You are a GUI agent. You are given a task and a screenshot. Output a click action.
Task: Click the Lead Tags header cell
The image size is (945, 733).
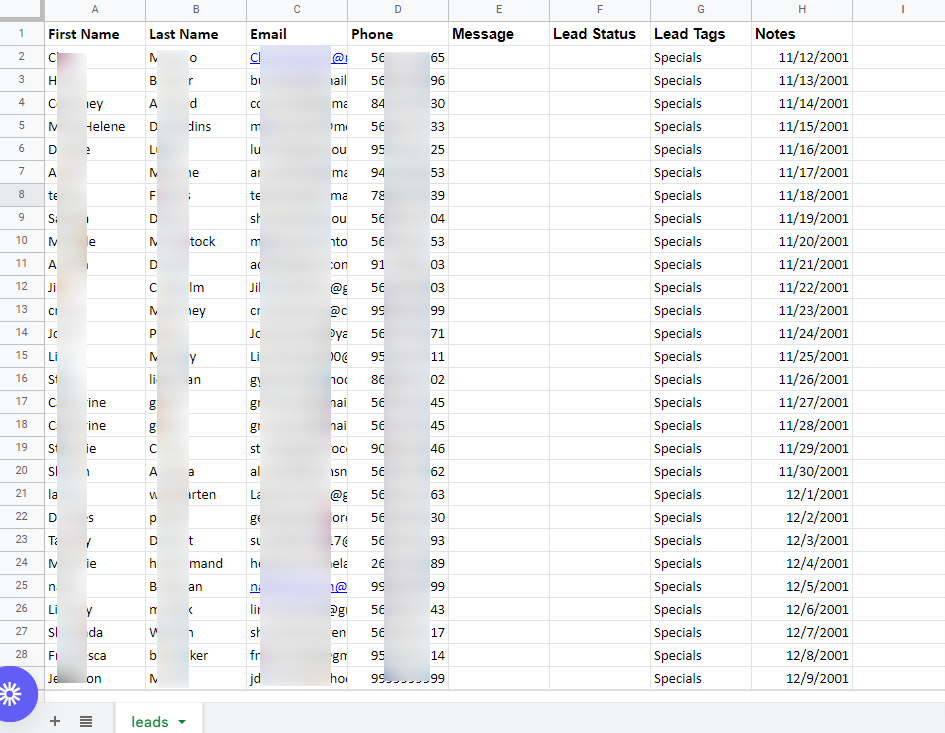tap(701, 34)
